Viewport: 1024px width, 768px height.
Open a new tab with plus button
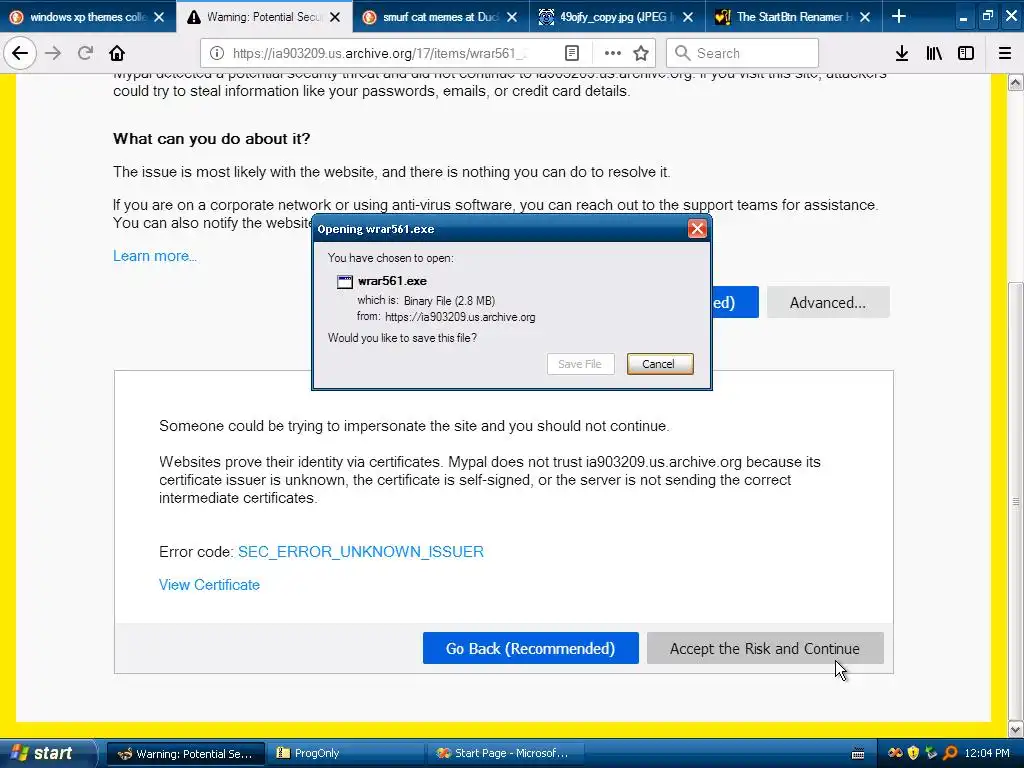point(899,16)
